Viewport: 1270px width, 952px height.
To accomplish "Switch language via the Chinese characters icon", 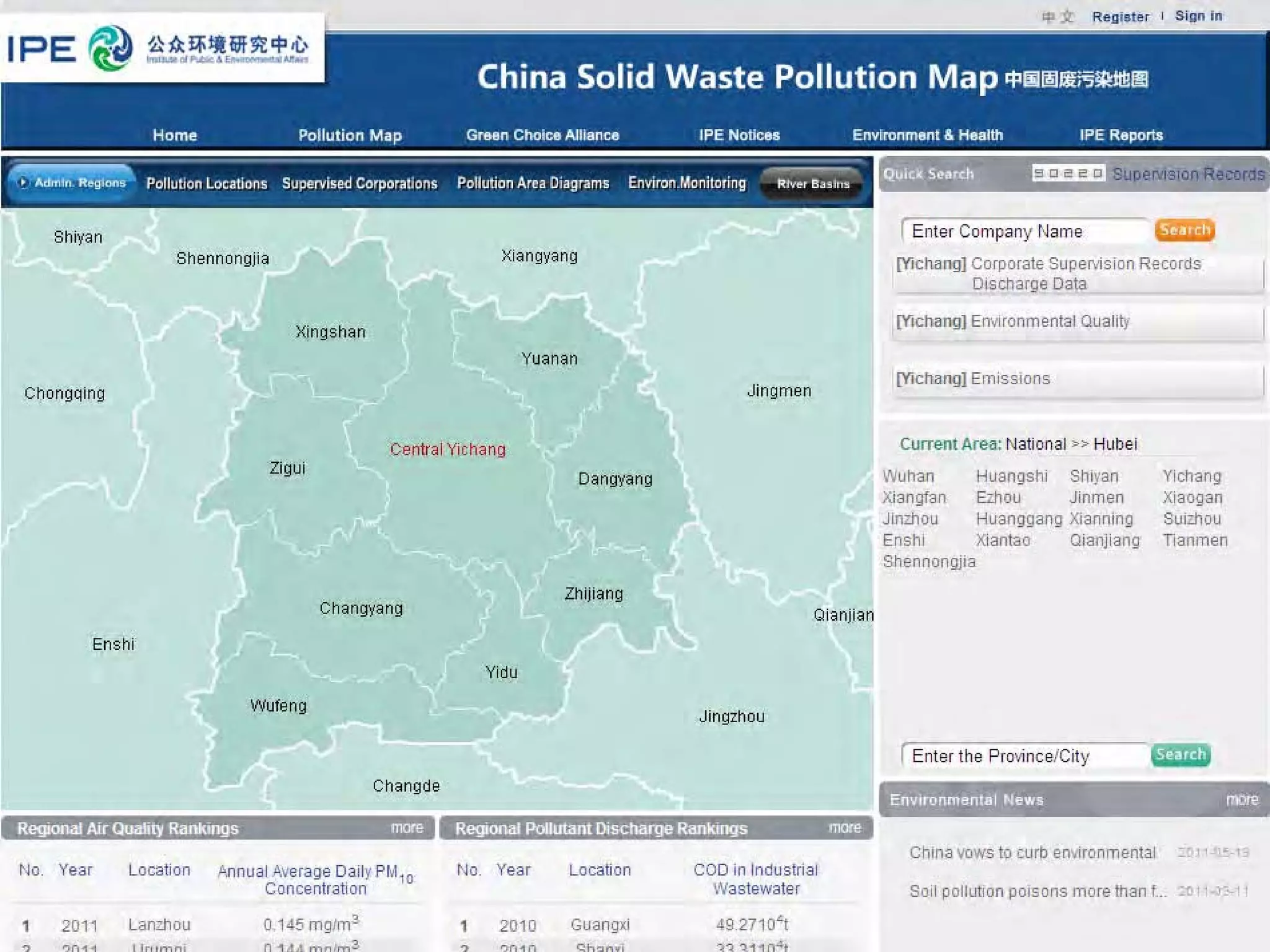I will 1057,17.
